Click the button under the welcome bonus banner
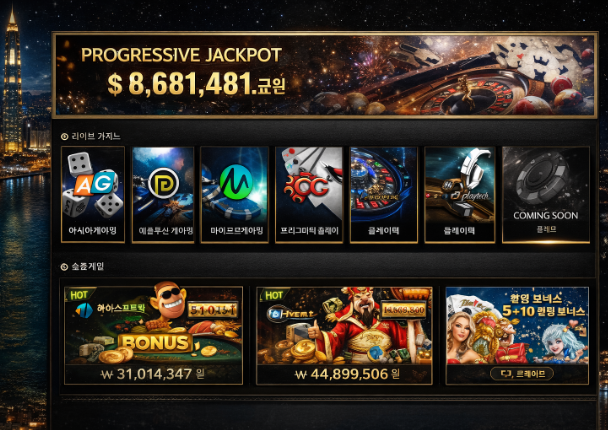 pos(522,374)
